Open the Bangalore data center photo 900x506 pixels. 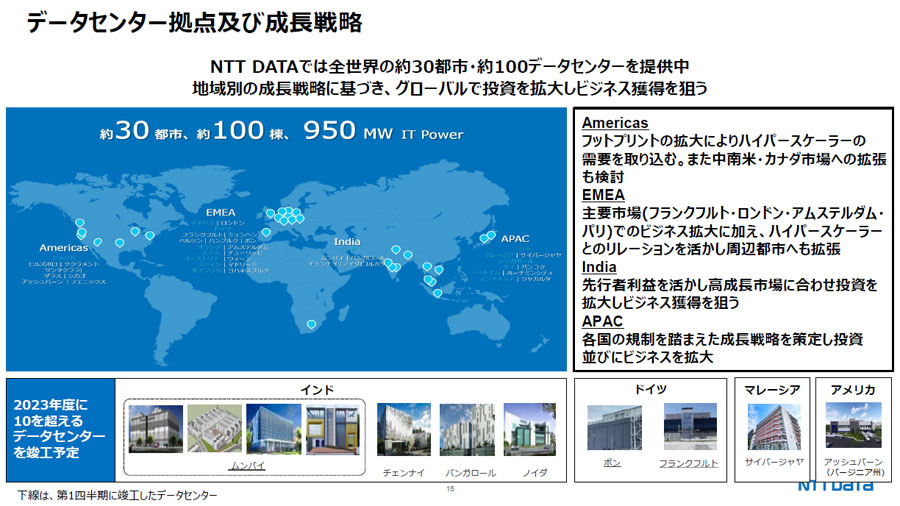pyautogui.click(x=467, y=429)
